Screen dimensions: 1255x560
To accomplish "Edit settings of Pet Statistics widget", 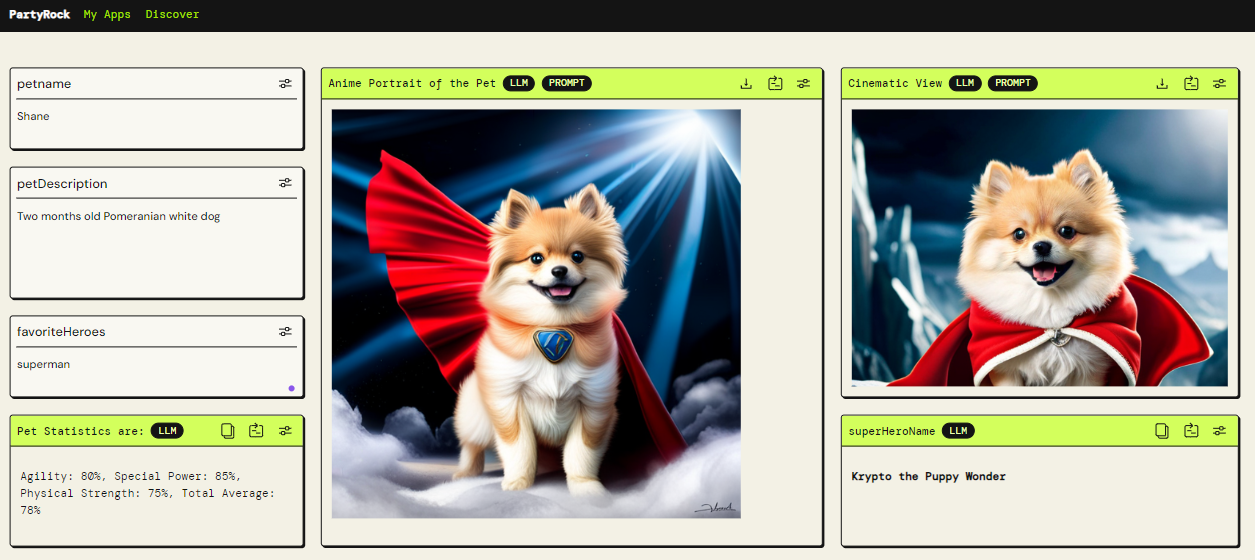I will (x=285, y=431).
